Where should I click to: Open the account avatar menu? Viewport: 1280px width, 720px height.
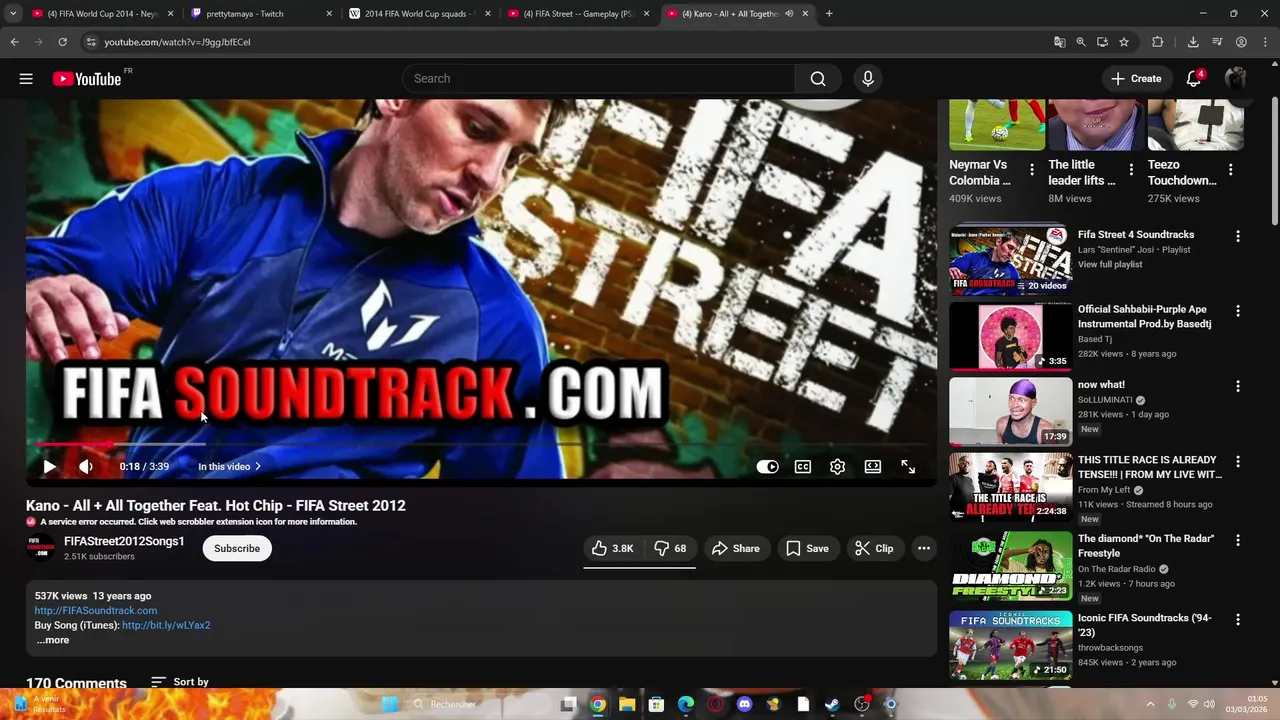[x=1236, y=79]
